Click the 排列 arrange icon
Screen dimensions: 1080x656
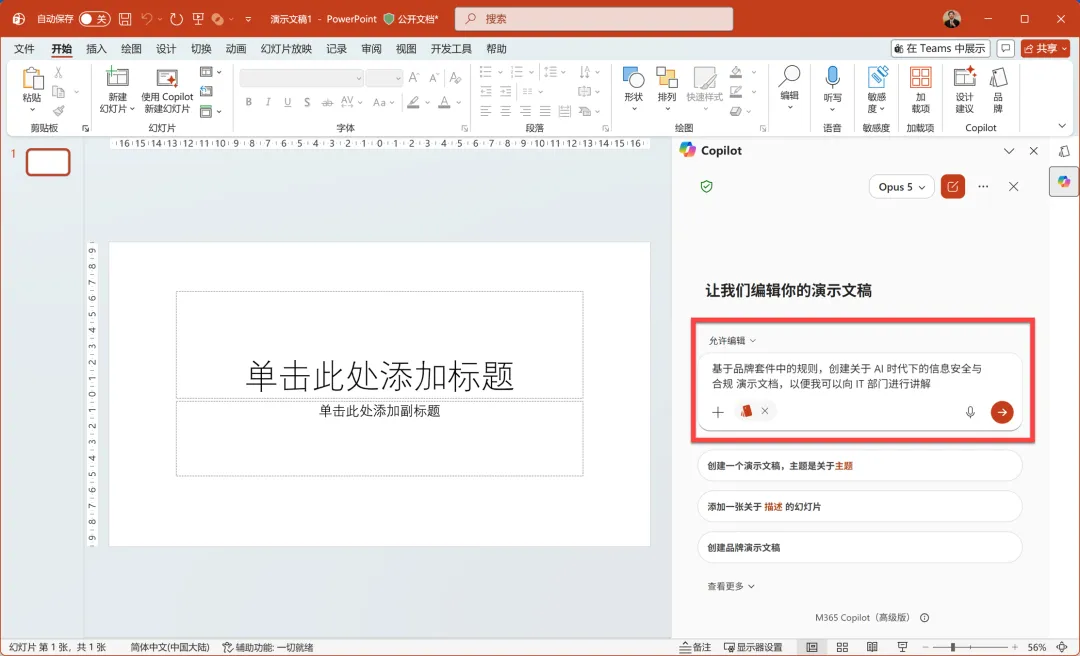pos(666,77)
